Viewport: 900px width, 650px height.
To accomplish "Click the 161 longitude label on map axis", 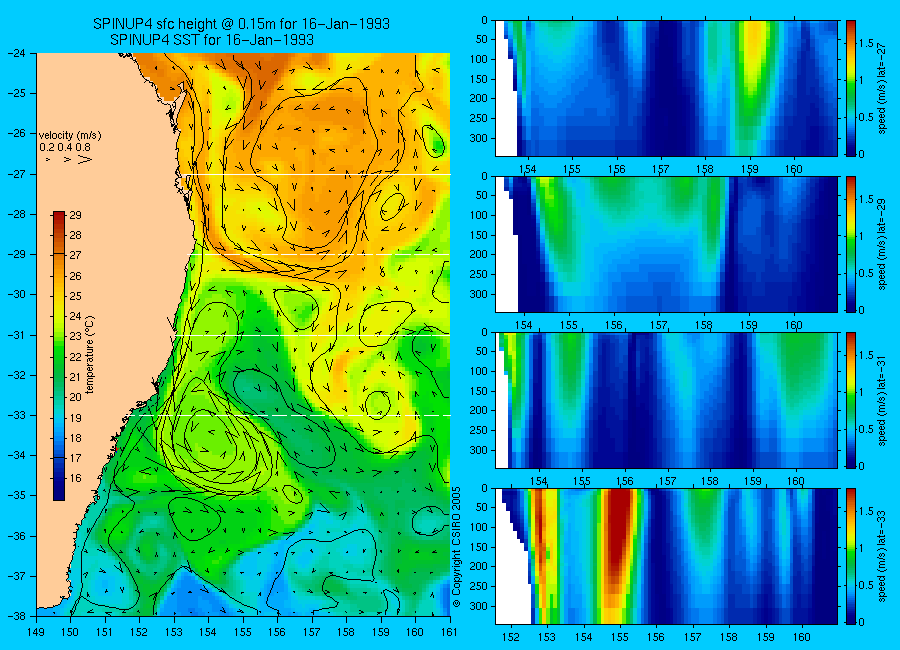I will (x=449, y=632).
